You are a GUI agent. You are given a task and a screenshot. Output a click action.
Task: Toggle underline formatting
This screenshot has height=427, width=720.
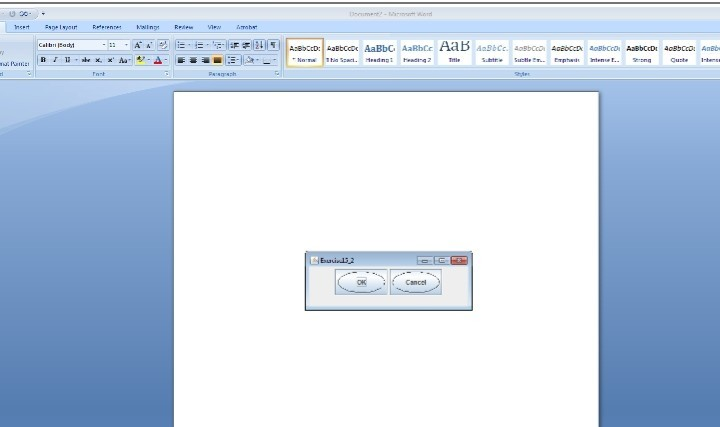tap(67, 60)
